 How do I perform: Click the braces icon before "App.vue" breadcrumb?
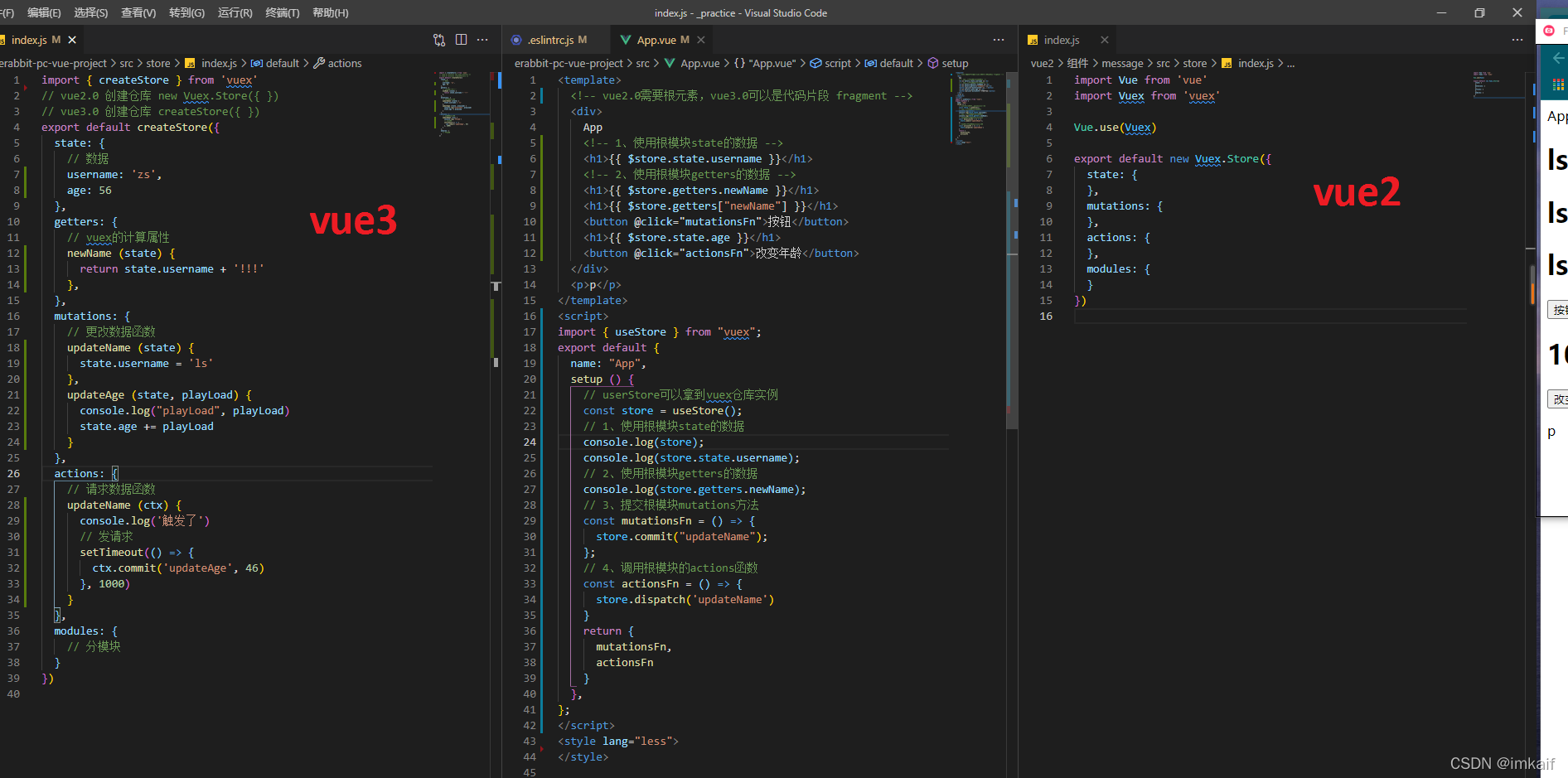click(x=739, y=63)
